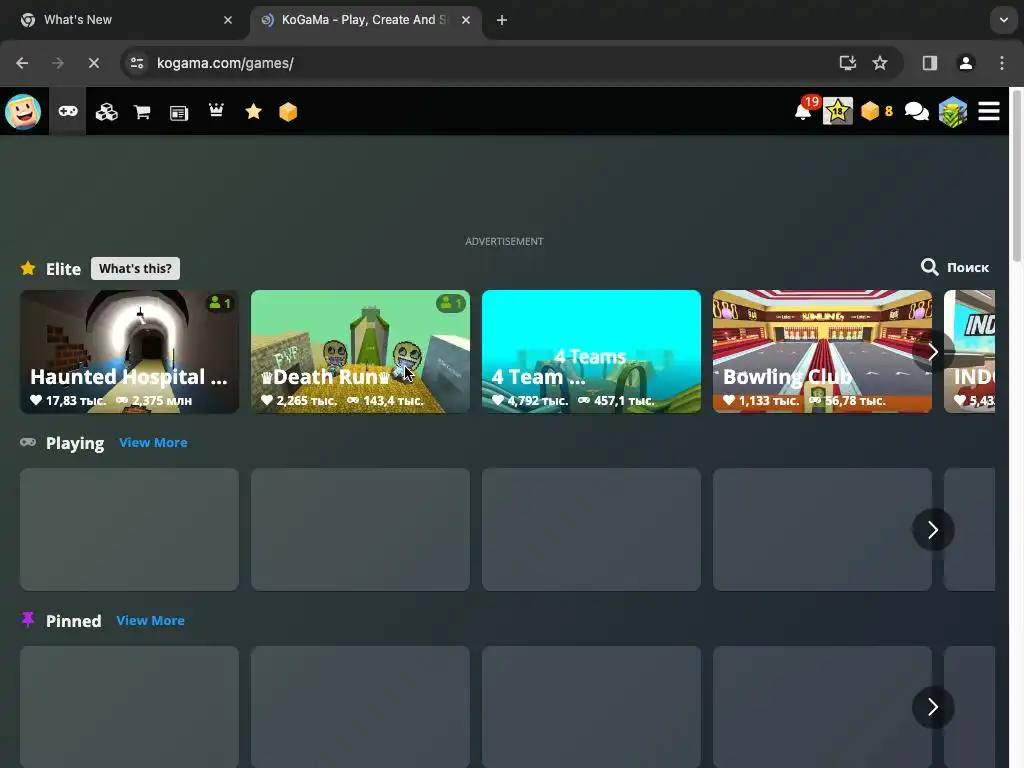1024x768 pixels.
Task: Click the install app icon in address bar
Action: pyautogui.click(x=848, y=63)
